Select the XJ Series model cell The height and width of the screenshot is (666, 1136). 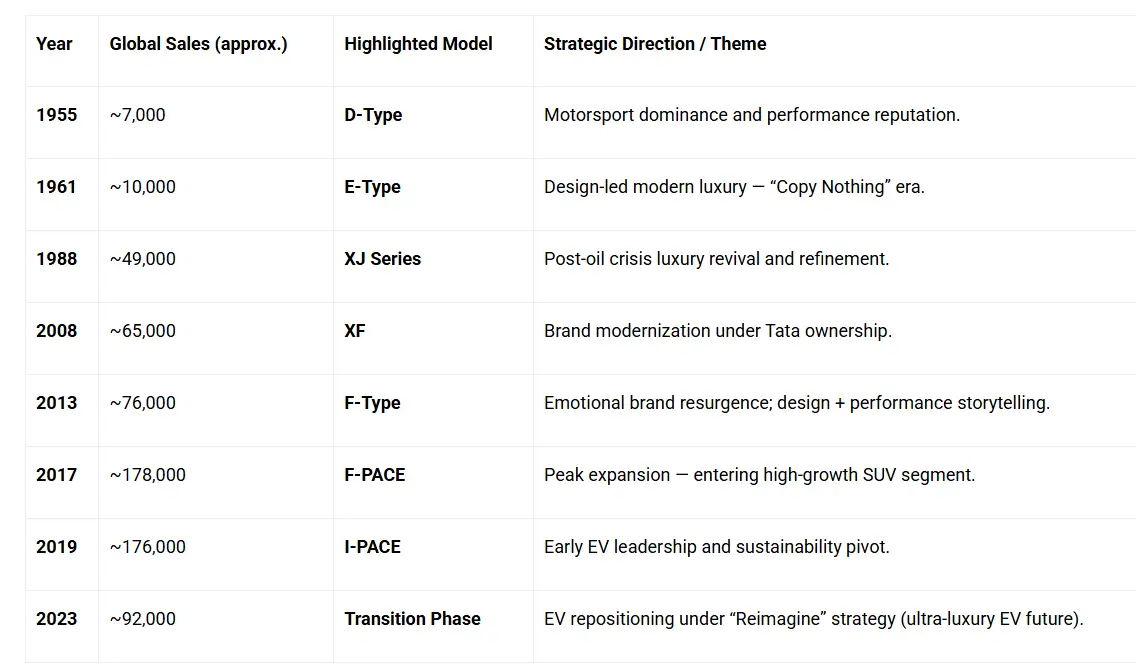[x=382, y=259]
